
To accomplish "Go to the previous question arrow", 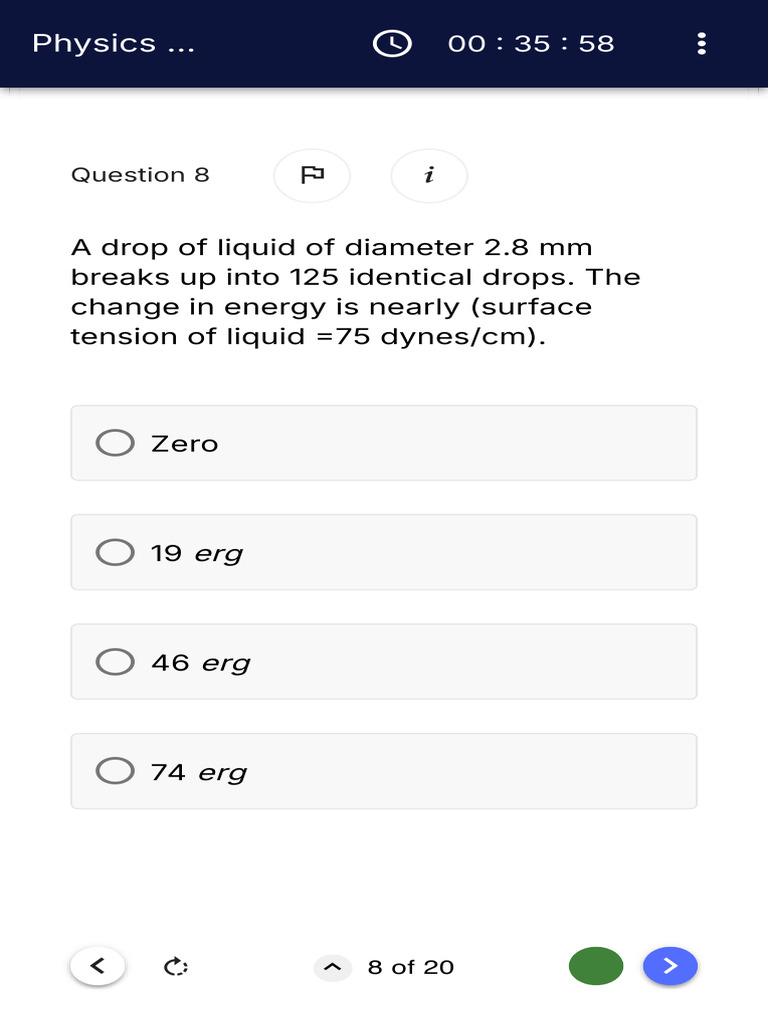I will point(97,966).
